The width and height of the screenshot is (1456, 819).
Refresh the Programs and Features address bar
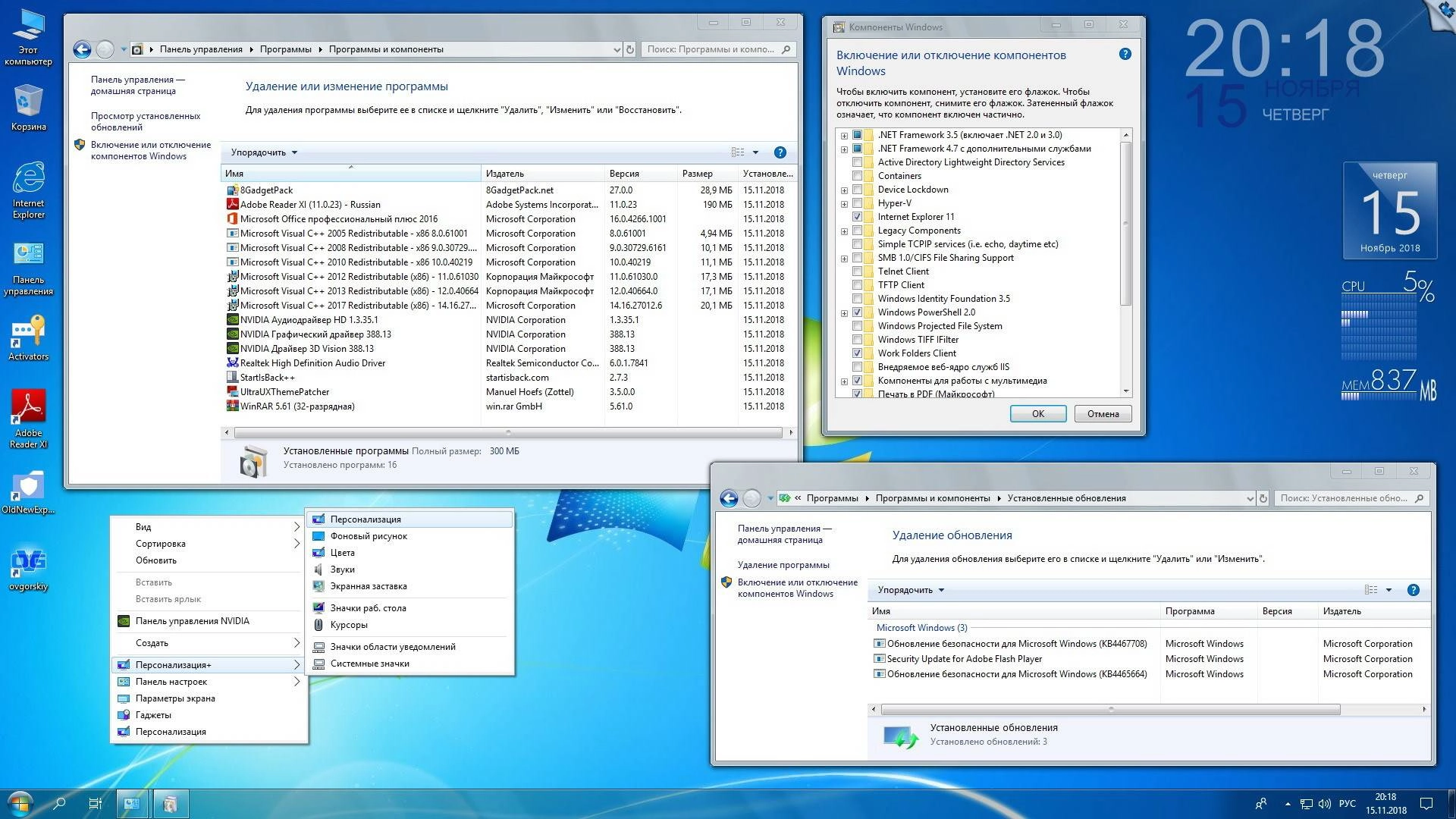pos(629,49)
